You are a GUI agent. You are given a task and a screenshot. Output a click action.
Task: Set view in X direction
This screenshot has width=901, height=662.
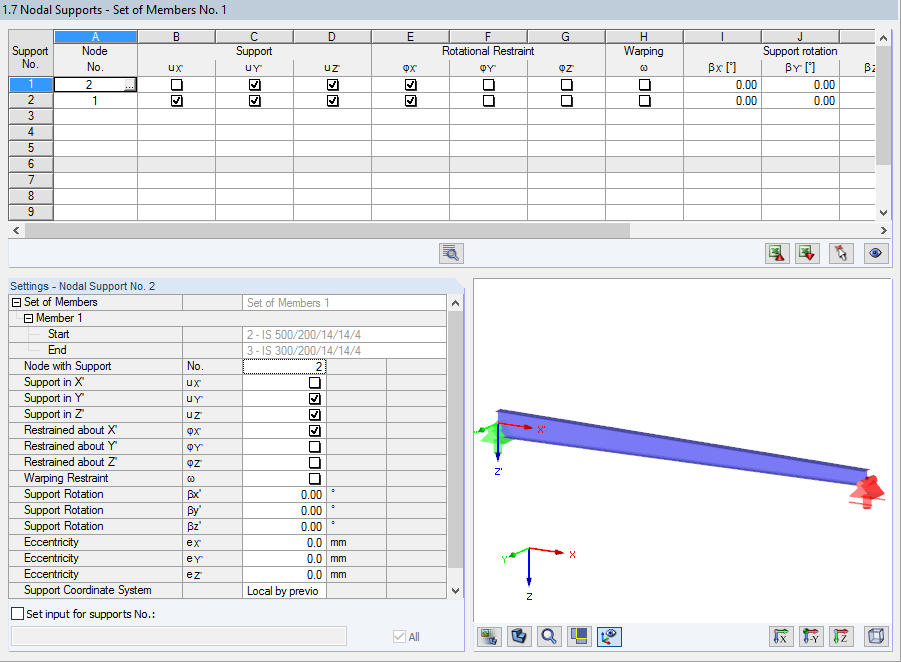click(x=781, y=636)
